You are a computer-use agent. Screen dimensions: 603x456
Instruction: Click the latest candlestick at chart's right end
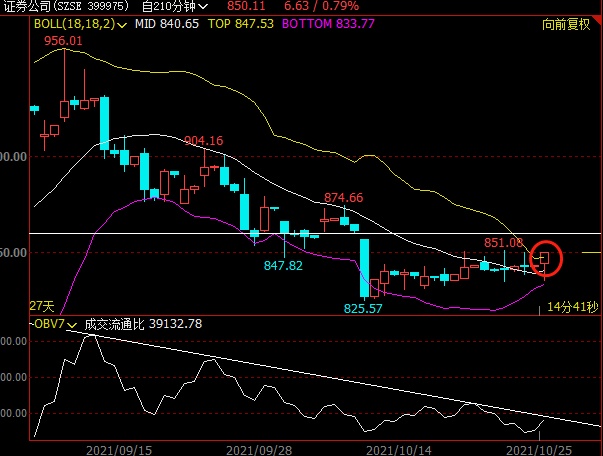coord(544,258)
